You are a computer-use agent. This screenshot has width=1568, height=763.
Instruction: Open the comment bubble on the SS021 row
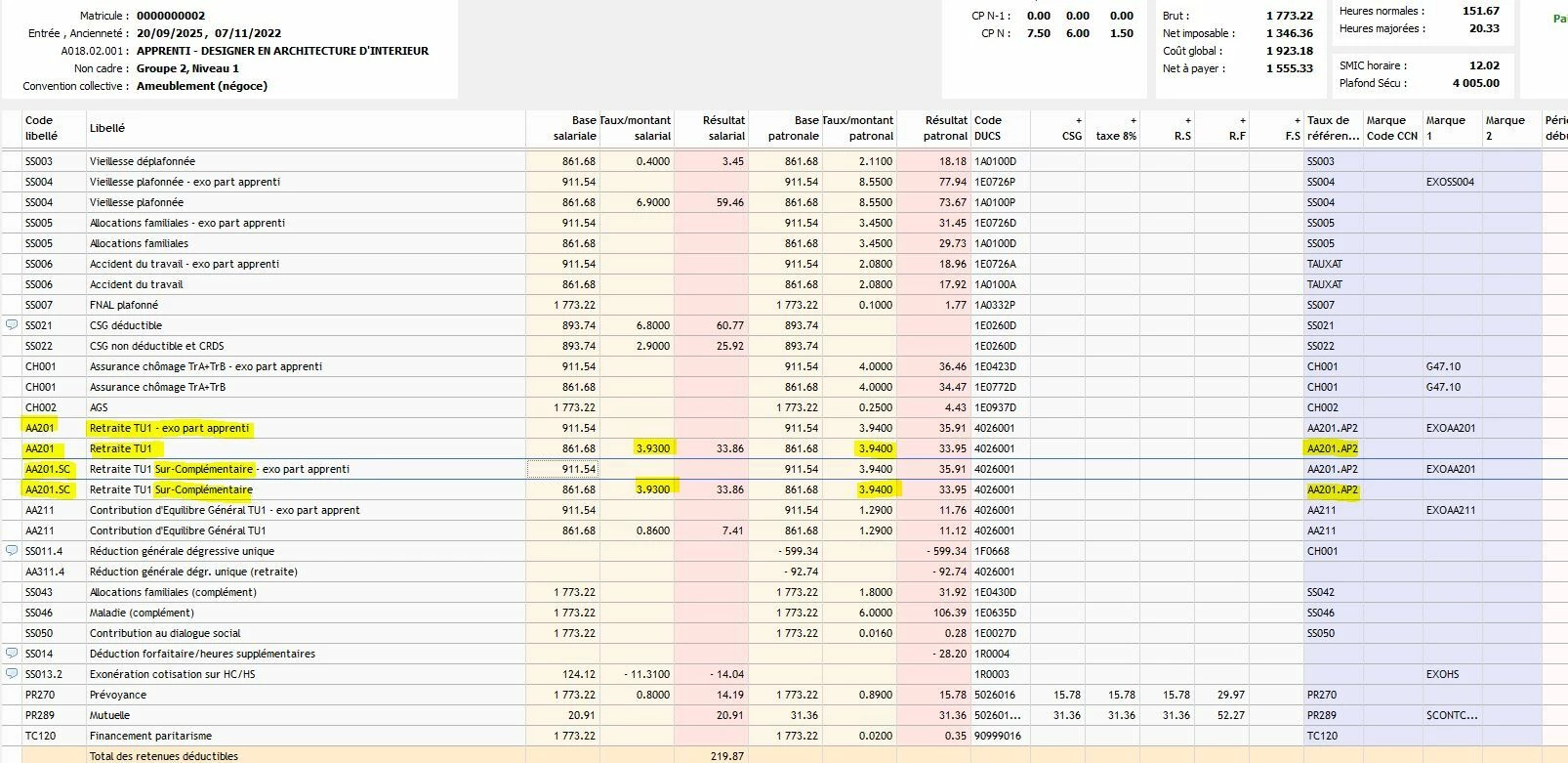pyautogui.click(x=12, y=324)
